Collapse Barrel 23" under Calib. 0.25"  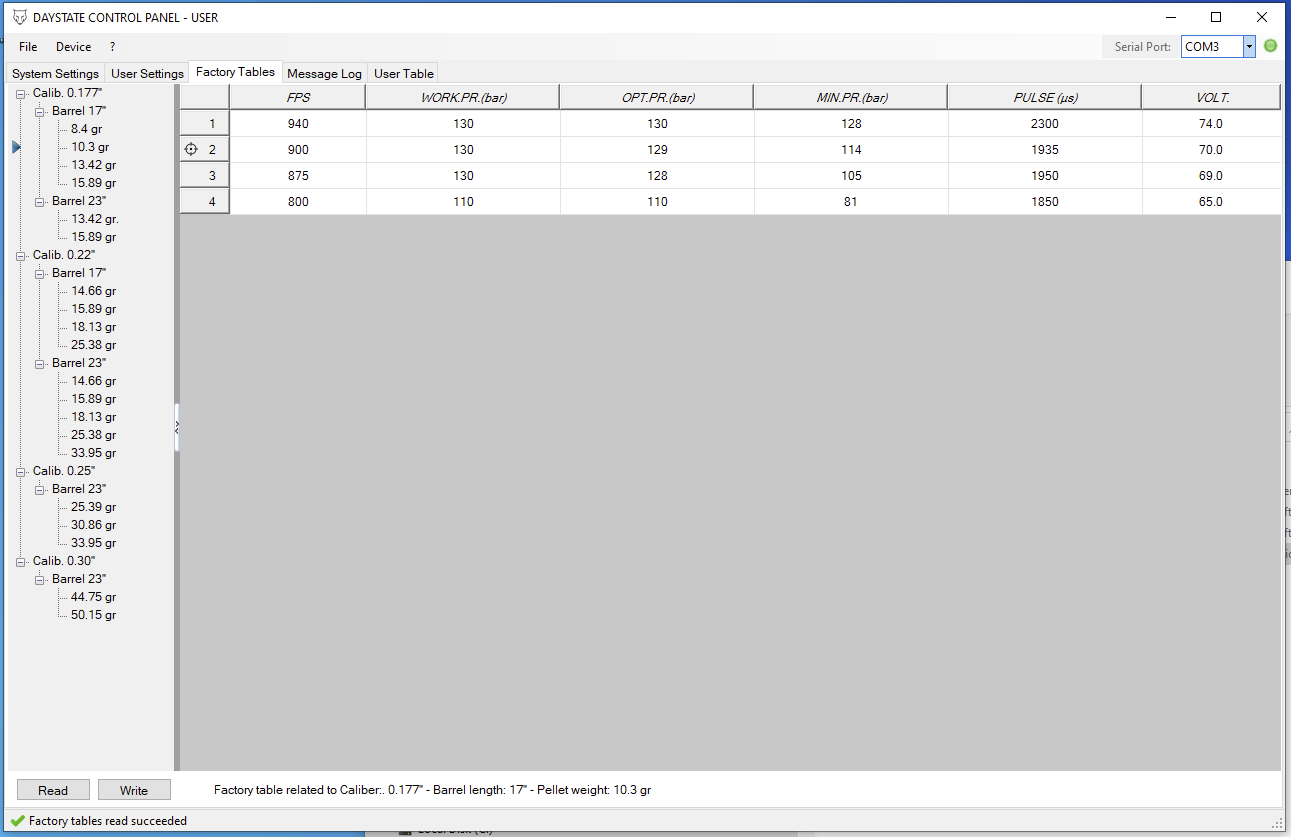point(40,489)
